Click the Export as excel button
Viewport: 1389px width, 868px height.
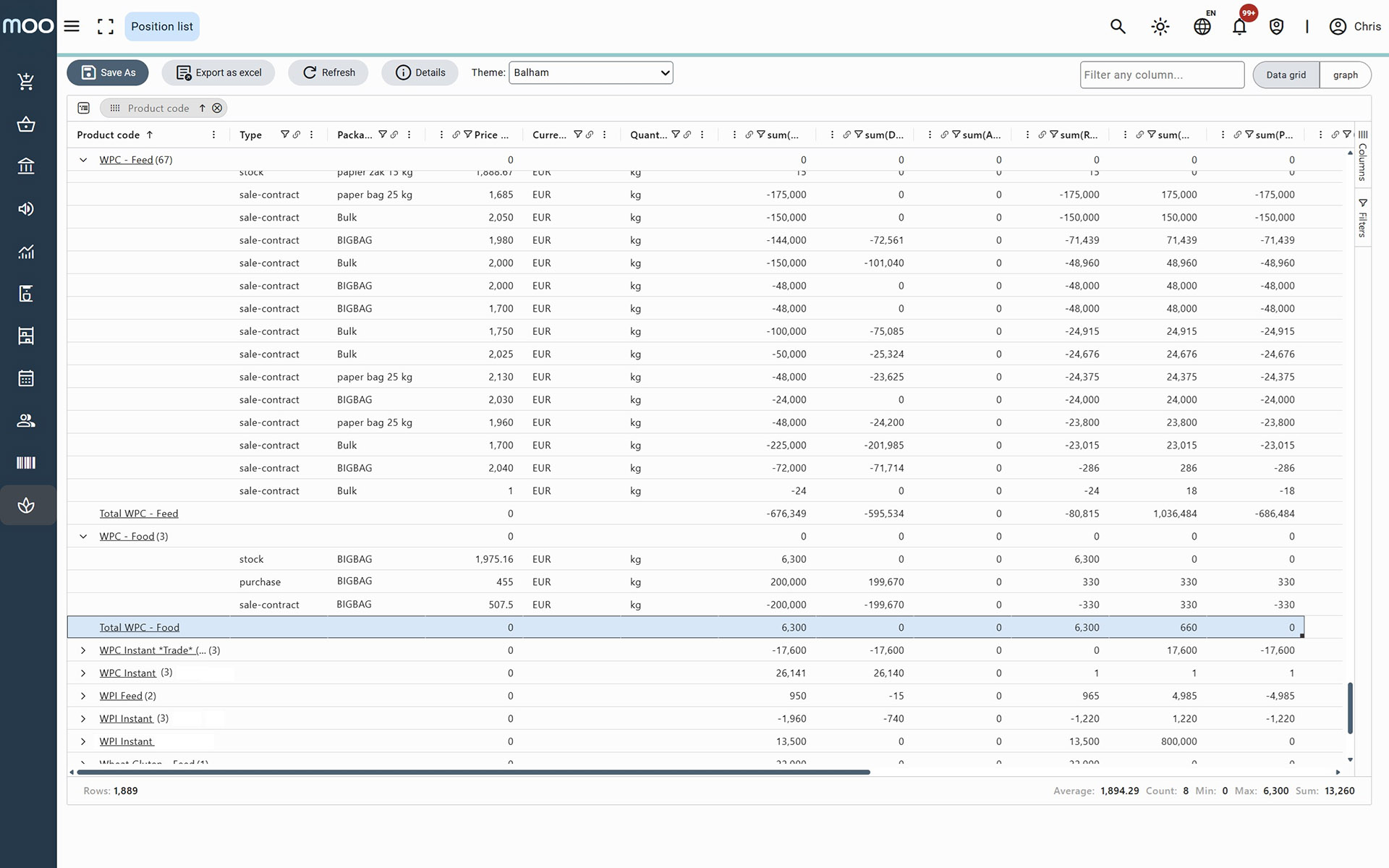point(218,73)
